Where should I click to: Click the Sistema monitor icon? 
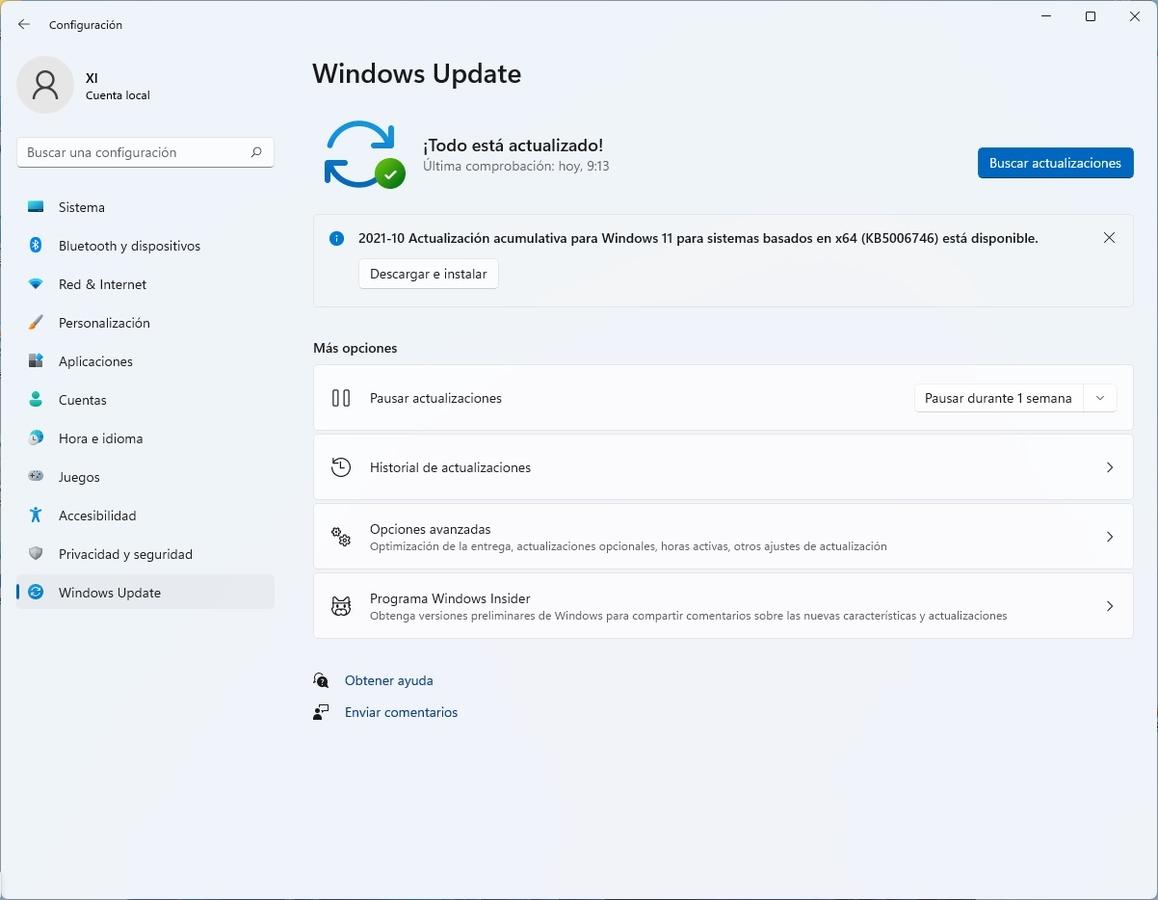pyautogui.click(x=35, y=207)
